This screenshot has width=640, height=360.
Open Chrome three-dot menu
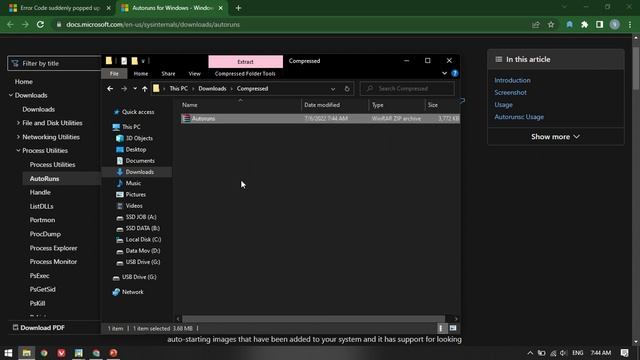coord(630,24)
